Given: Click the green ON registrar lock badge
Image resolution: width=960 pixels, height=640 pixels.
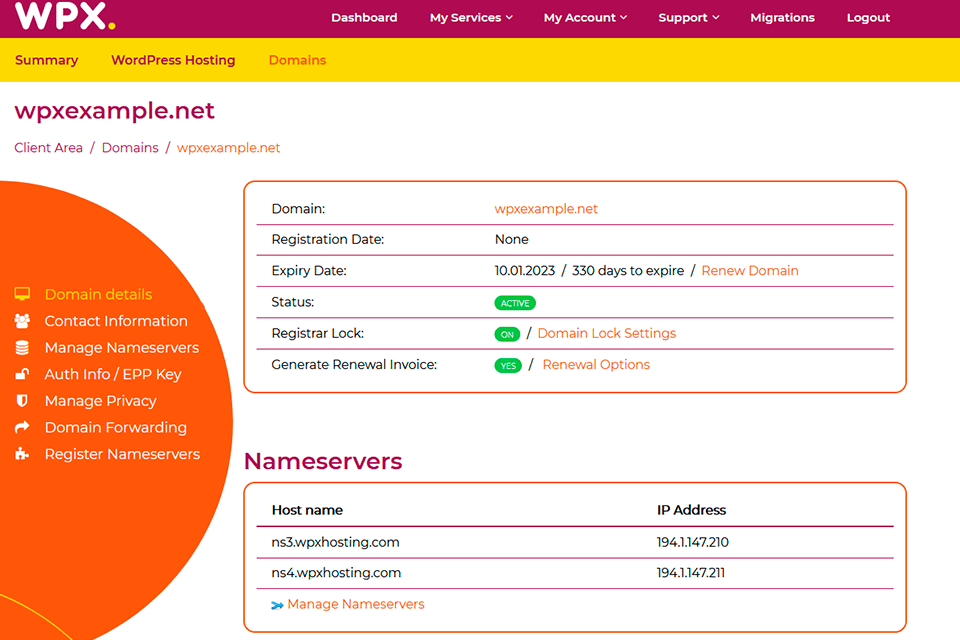Looking at the screenshot, I should [x=507, y=334].
